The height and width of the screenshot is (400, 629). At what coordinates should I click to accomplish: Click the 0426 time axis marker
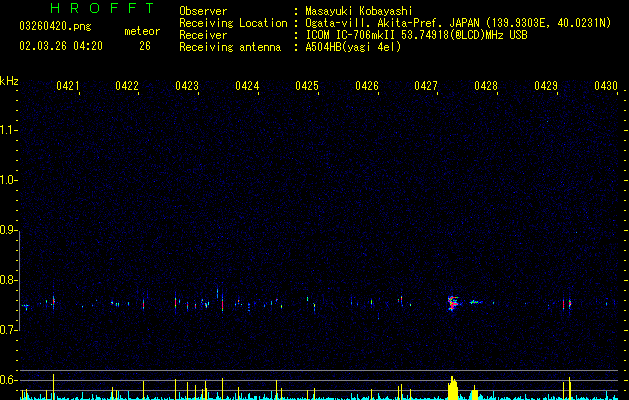click(367, 86)
